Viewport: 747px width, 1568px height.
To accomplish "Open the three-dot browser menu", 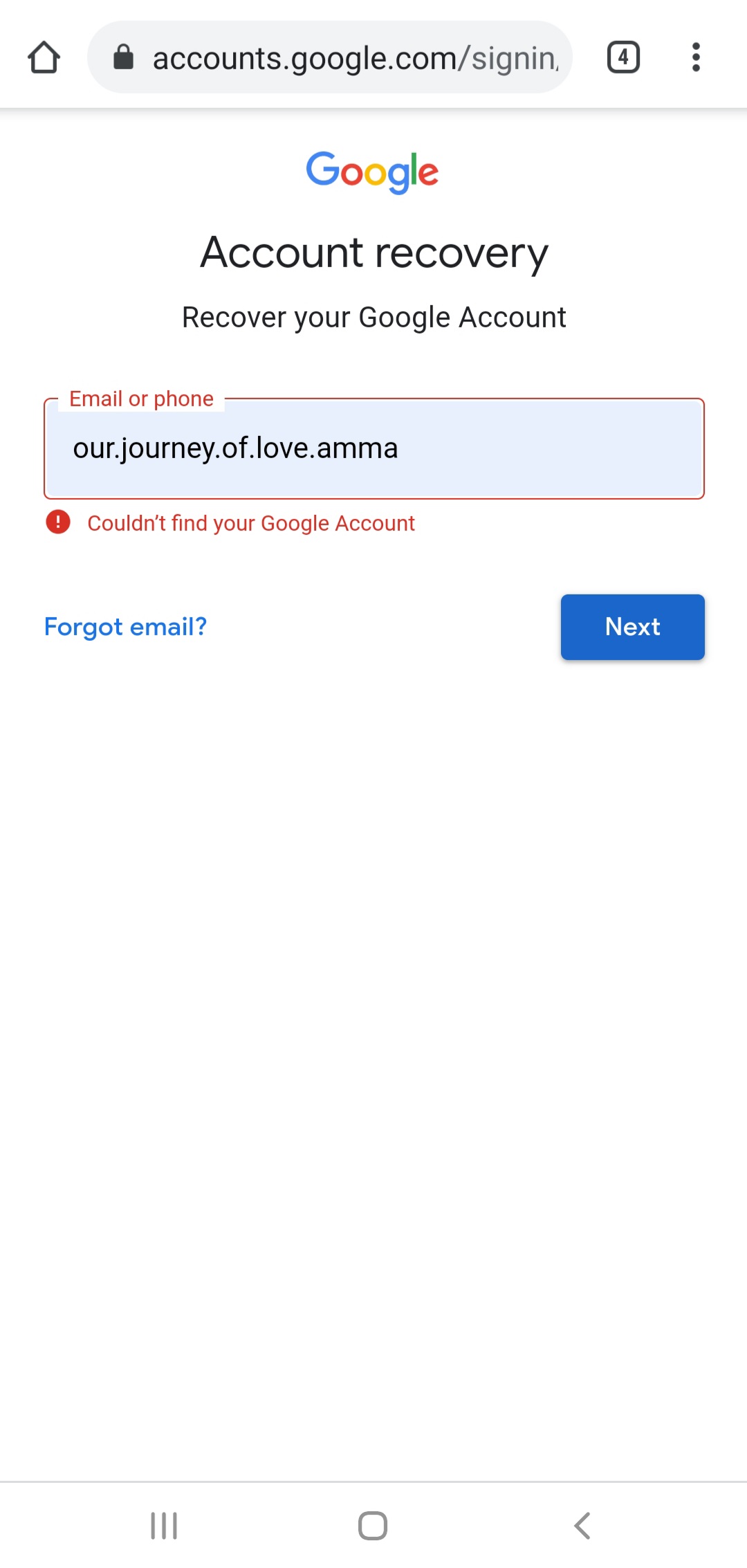I will (696, 57).
